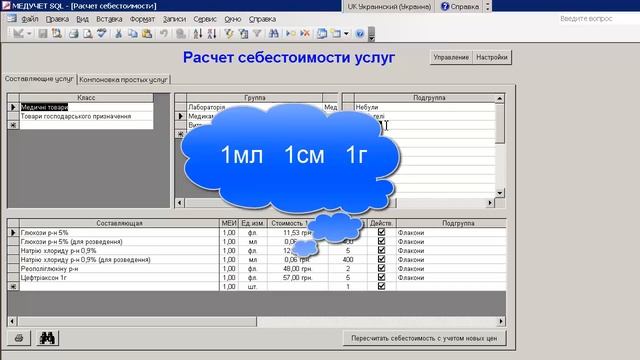Click the Paste clipboard icon
This screenshot has width=640, height=360.
coord(147,33)
